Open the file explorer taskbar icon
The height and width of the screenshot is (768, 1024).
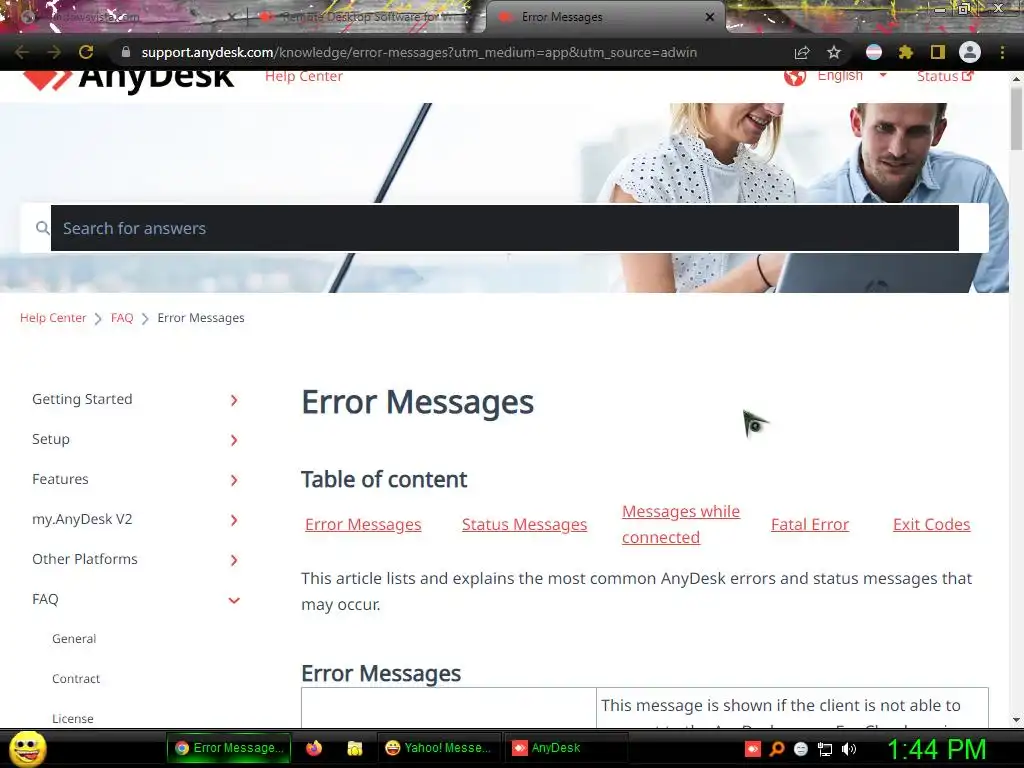(355, 748)
